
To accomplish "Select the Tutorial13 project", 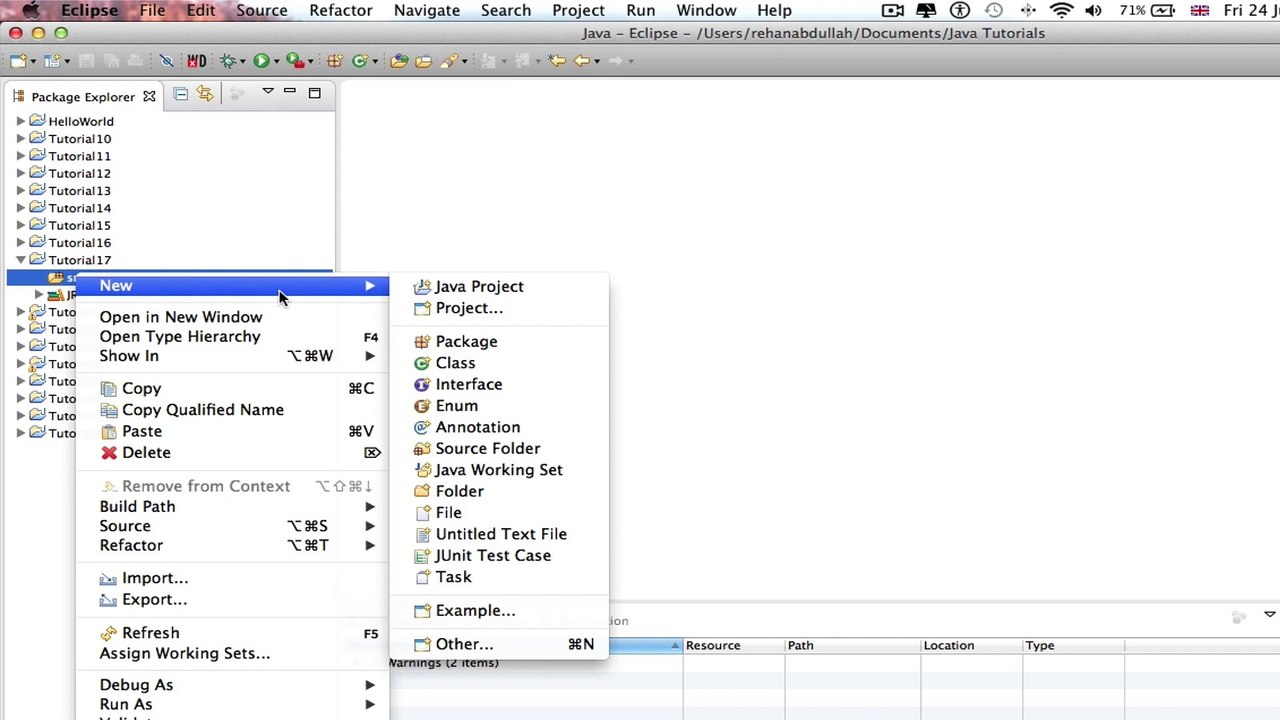I will [x=79, y=191].
